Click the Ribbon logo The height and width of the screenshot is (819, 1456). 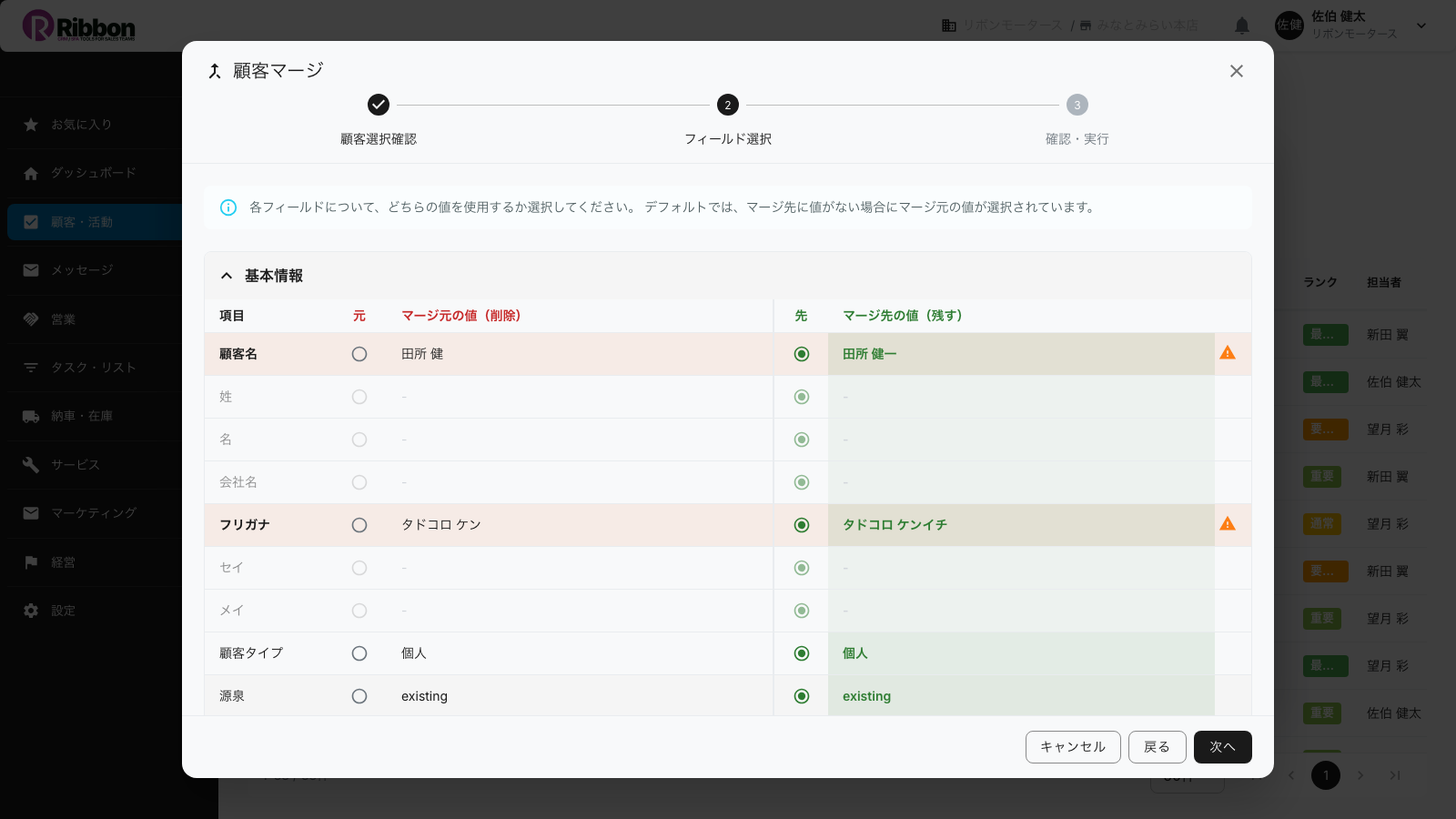(x=79, y=25)
